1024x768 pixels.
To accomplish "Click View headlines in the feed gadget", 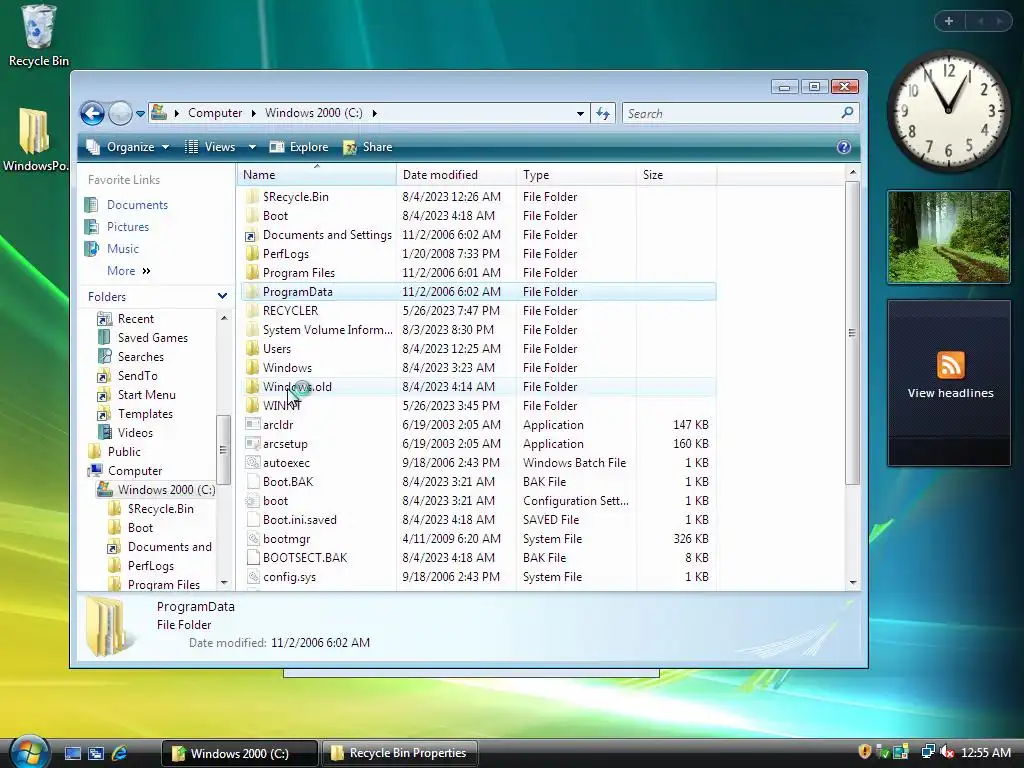I will (950, 393).
